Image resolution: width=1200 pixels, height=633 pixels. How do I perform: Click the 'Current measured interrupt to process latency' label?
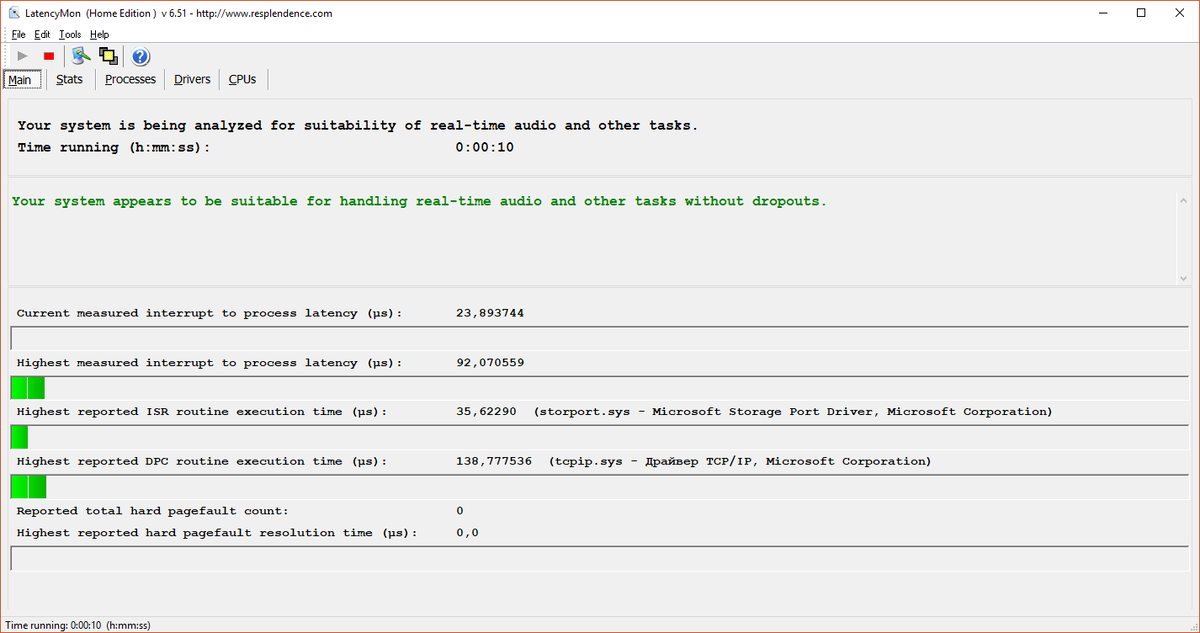[x=209, y=313]
